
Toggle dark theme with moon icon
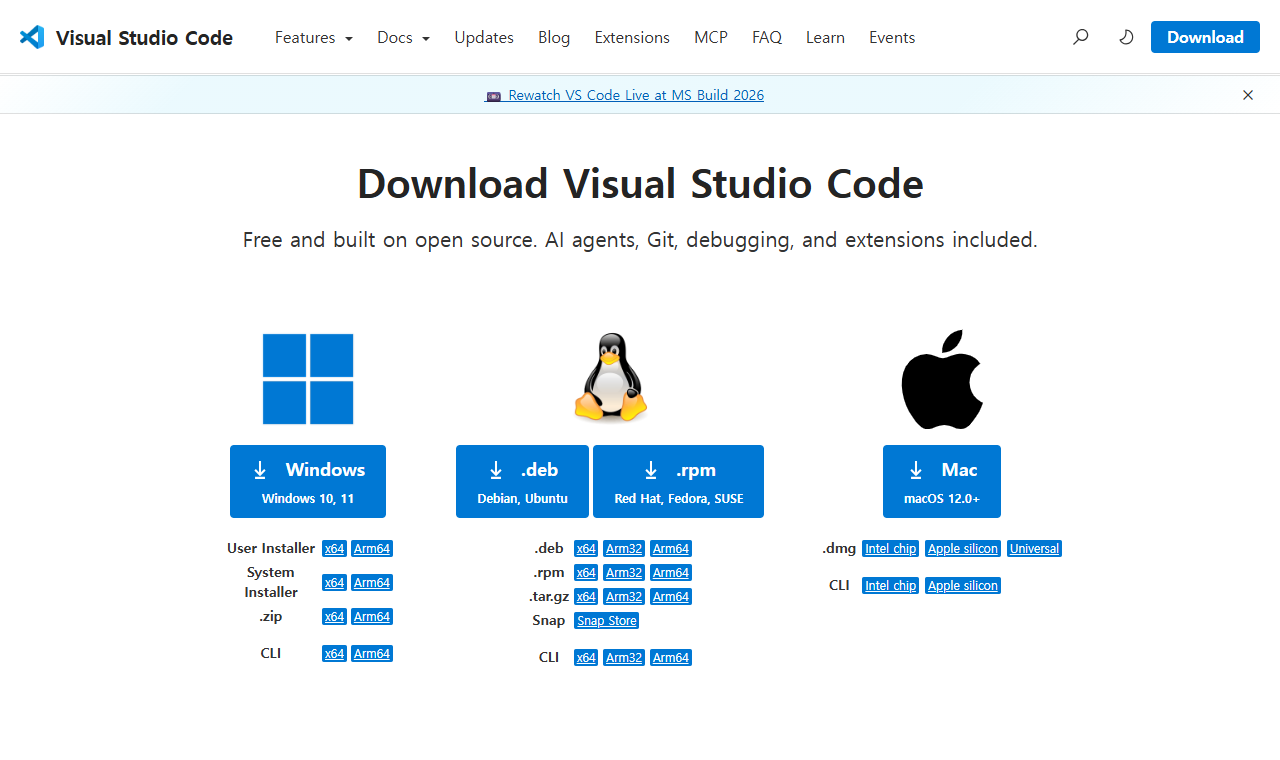tap(1126, 37)
